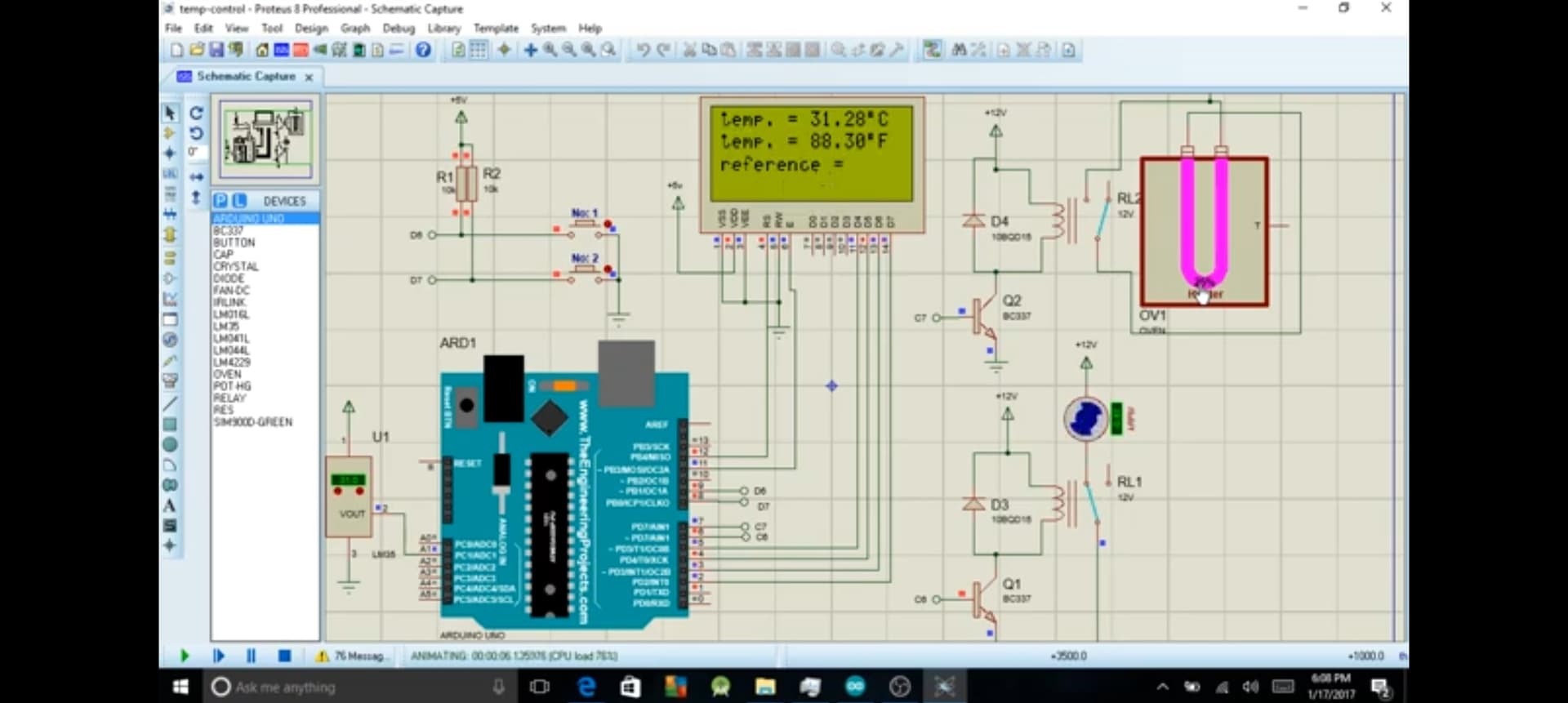This screenshot has height=703, width=1568.
Task: Pause the running simulation
Action: tap(251, 656)
